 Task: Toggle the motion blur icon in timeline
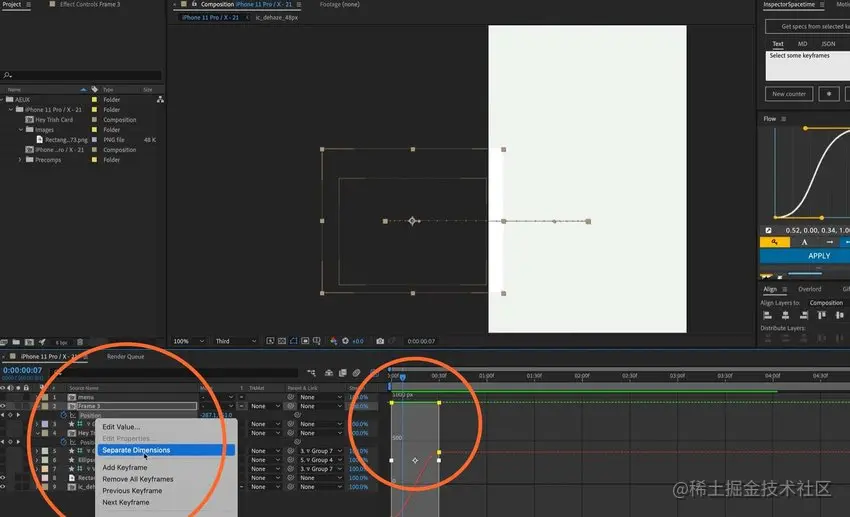(x=356, y=373)
